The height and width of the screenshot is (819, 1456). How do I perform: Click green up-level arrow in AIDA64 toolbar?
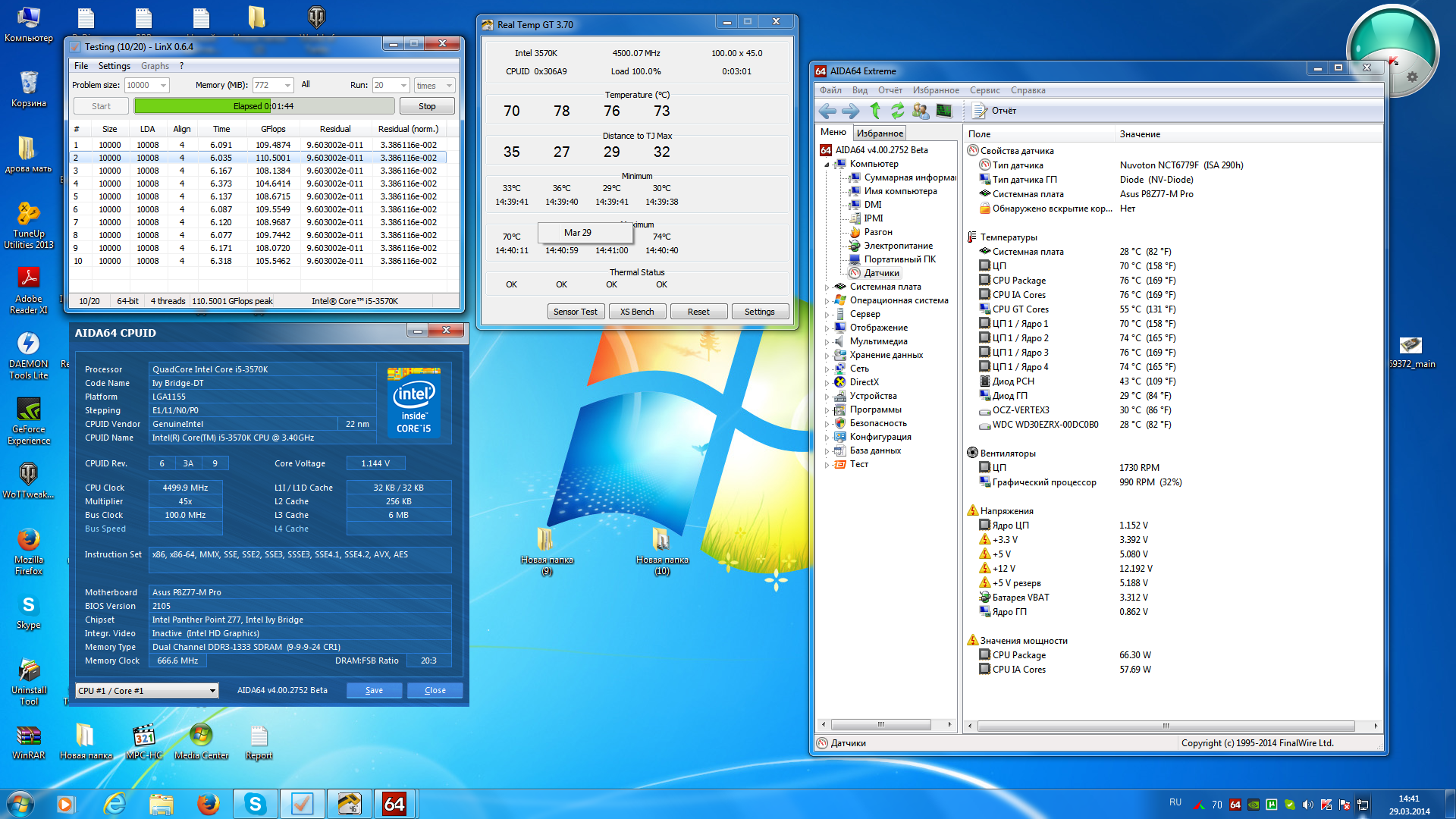pyautogui.click(x=874, y=111)
